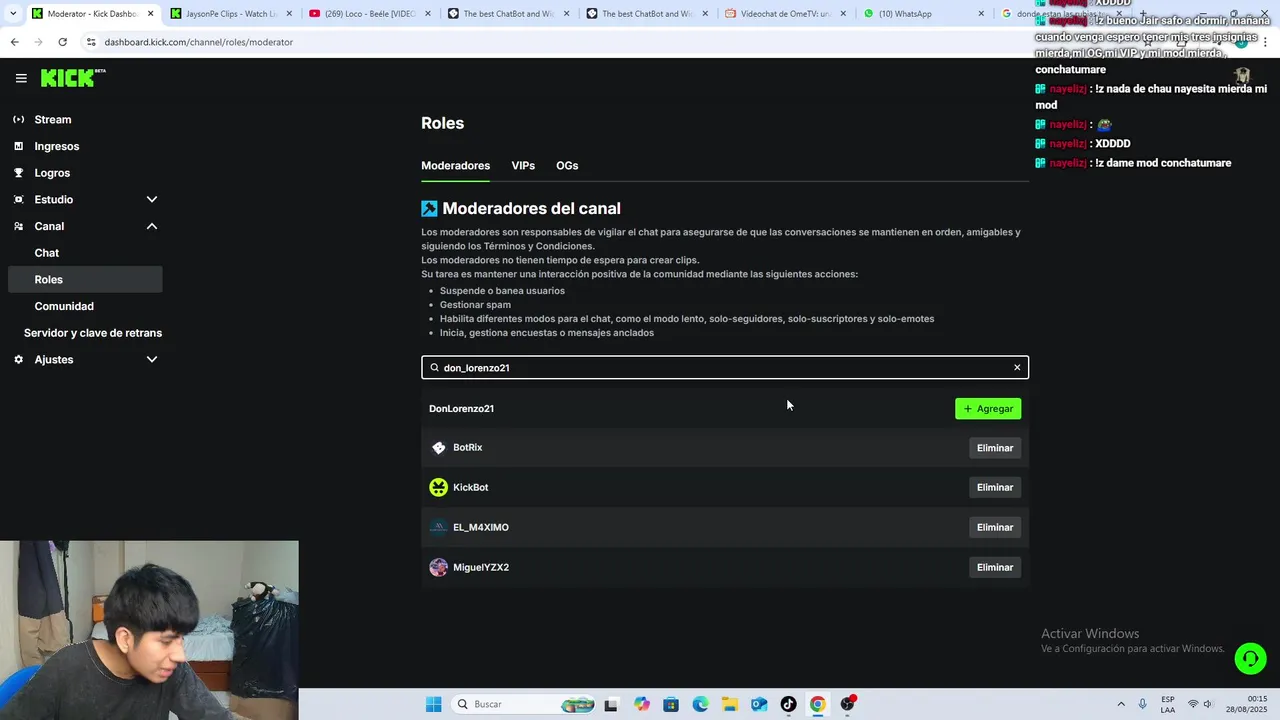Remove BotRix from moderators

click(995, 448)
